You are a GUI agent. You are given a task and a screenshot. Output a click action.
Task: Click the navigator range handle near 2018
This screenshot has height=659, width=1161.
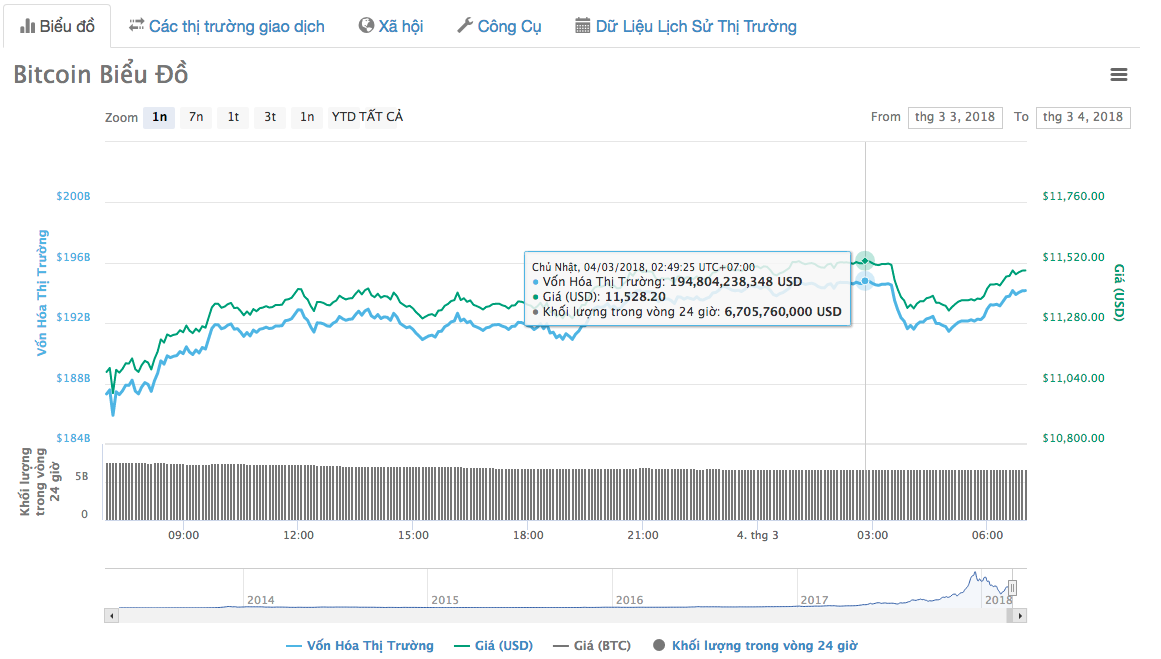point(1012,588)
